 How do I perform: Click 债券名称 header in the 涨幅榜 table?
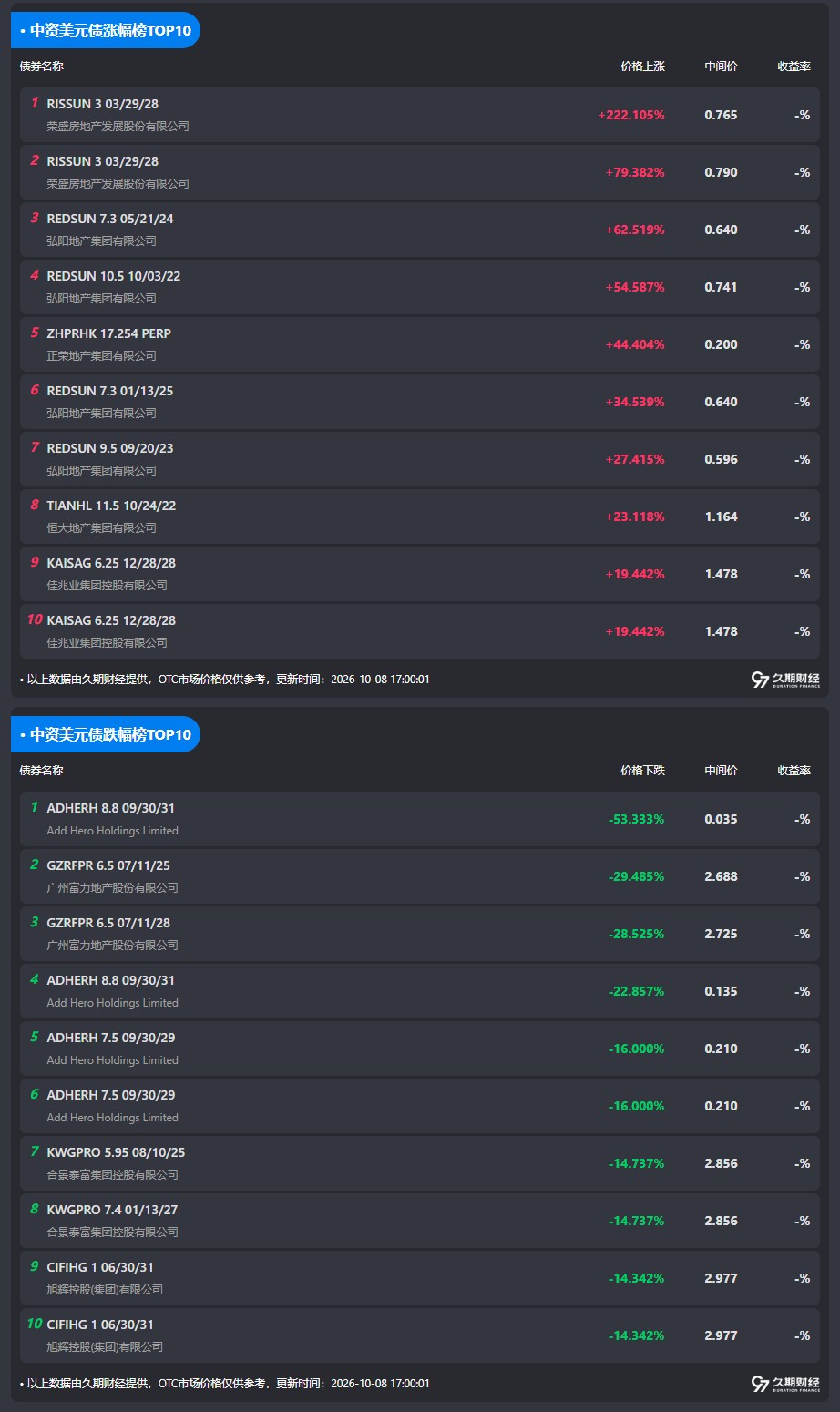pyautogui.click(x=42, y=67)
